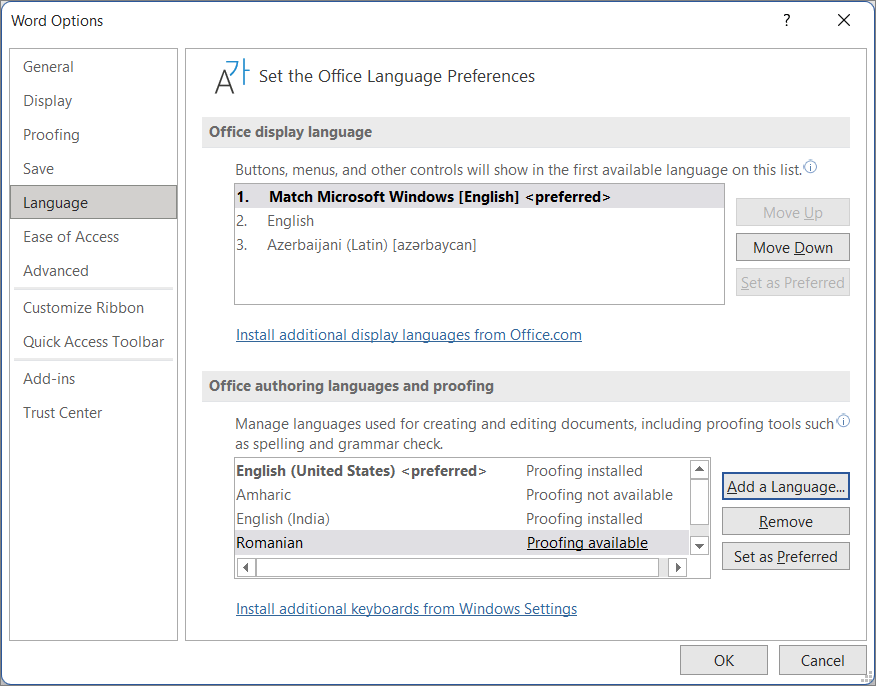Click the Add a Language button
The width and height of the screenshot is (876, 686).
click(786, 487)
